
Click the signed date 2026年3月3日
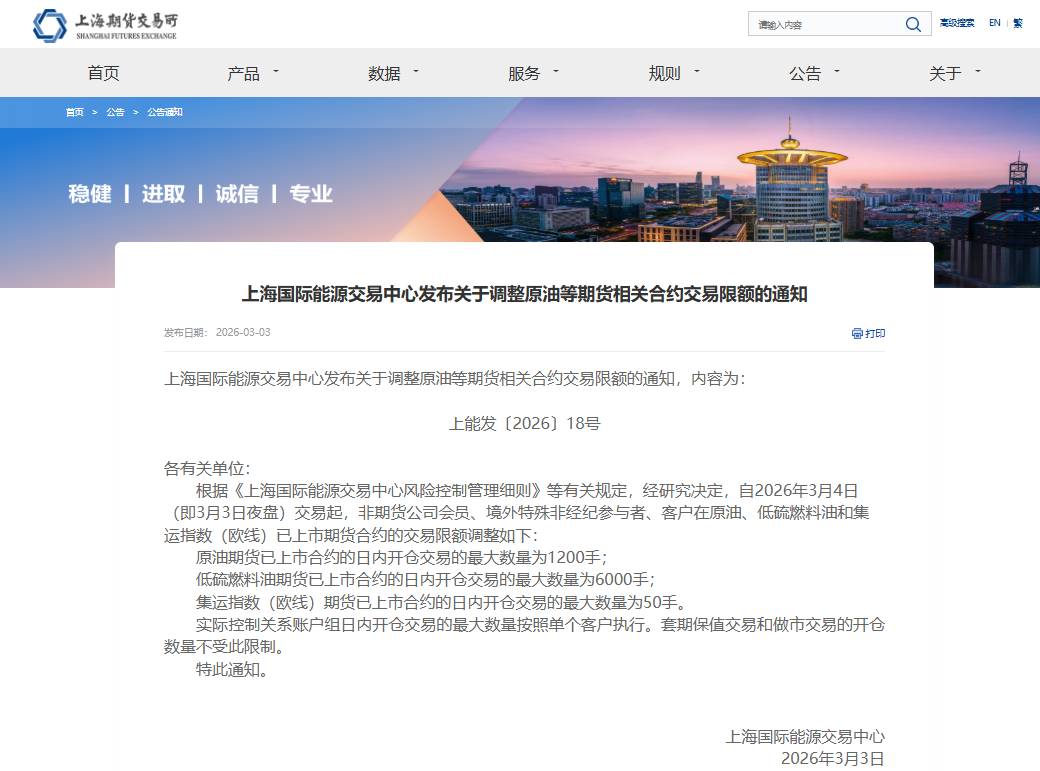pyautogui.click(x=832, y=758)
